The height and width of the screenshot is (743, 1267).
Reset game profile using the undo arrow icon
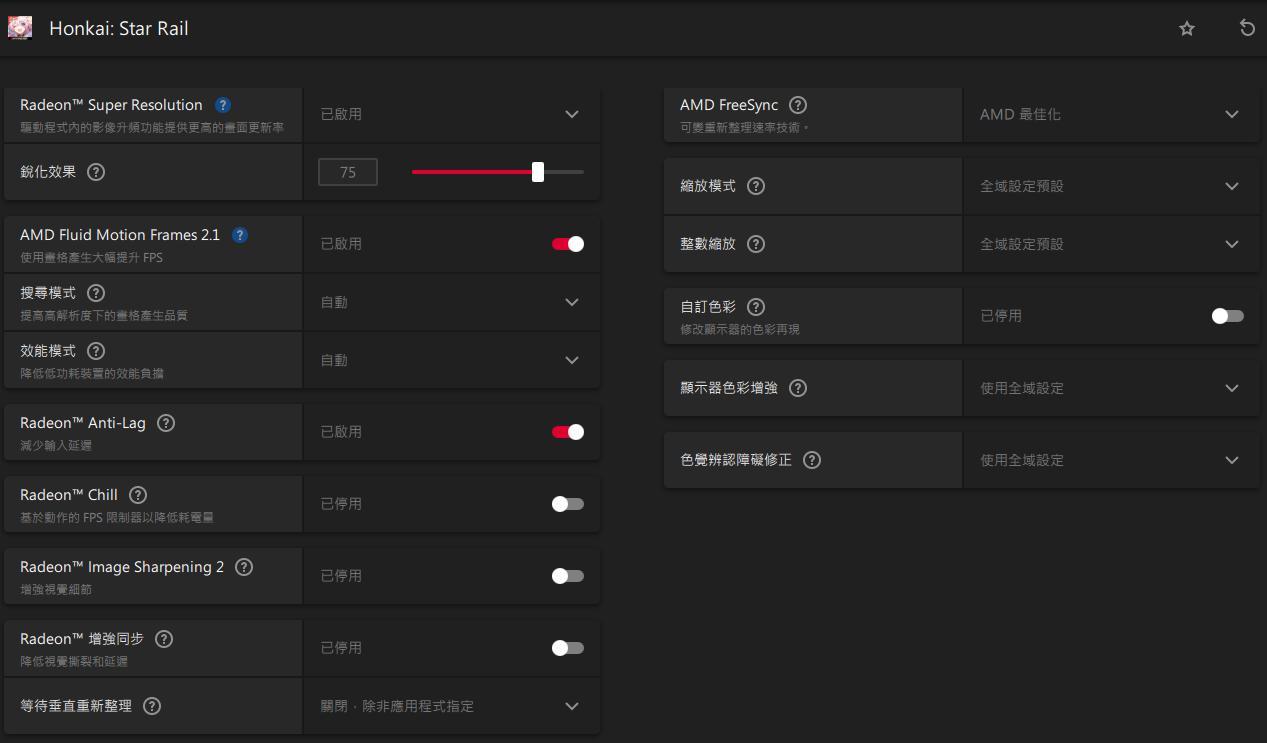point(1247,28)
